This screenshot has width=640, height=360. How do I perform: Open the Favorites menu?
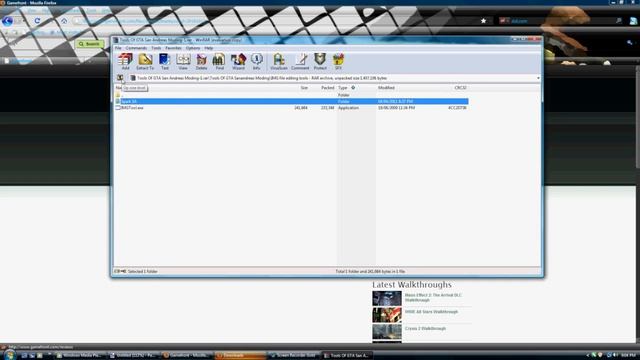pyautogui.click(x=173, y=48)
